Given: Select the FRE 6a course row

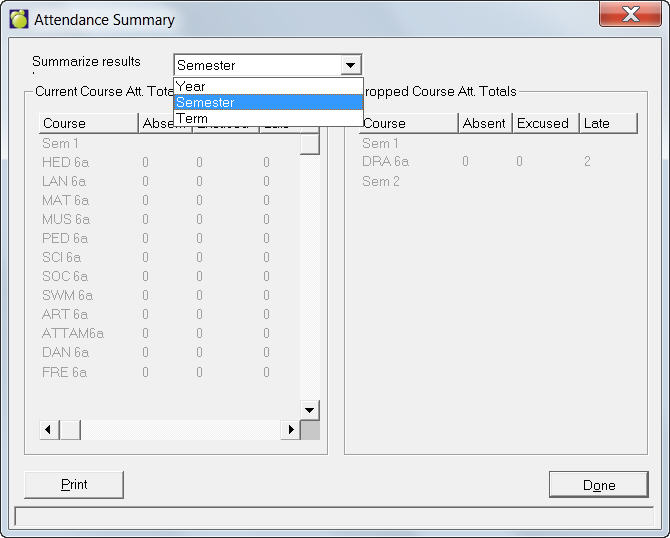Looking at the screenshot, I should coord(65,372).
